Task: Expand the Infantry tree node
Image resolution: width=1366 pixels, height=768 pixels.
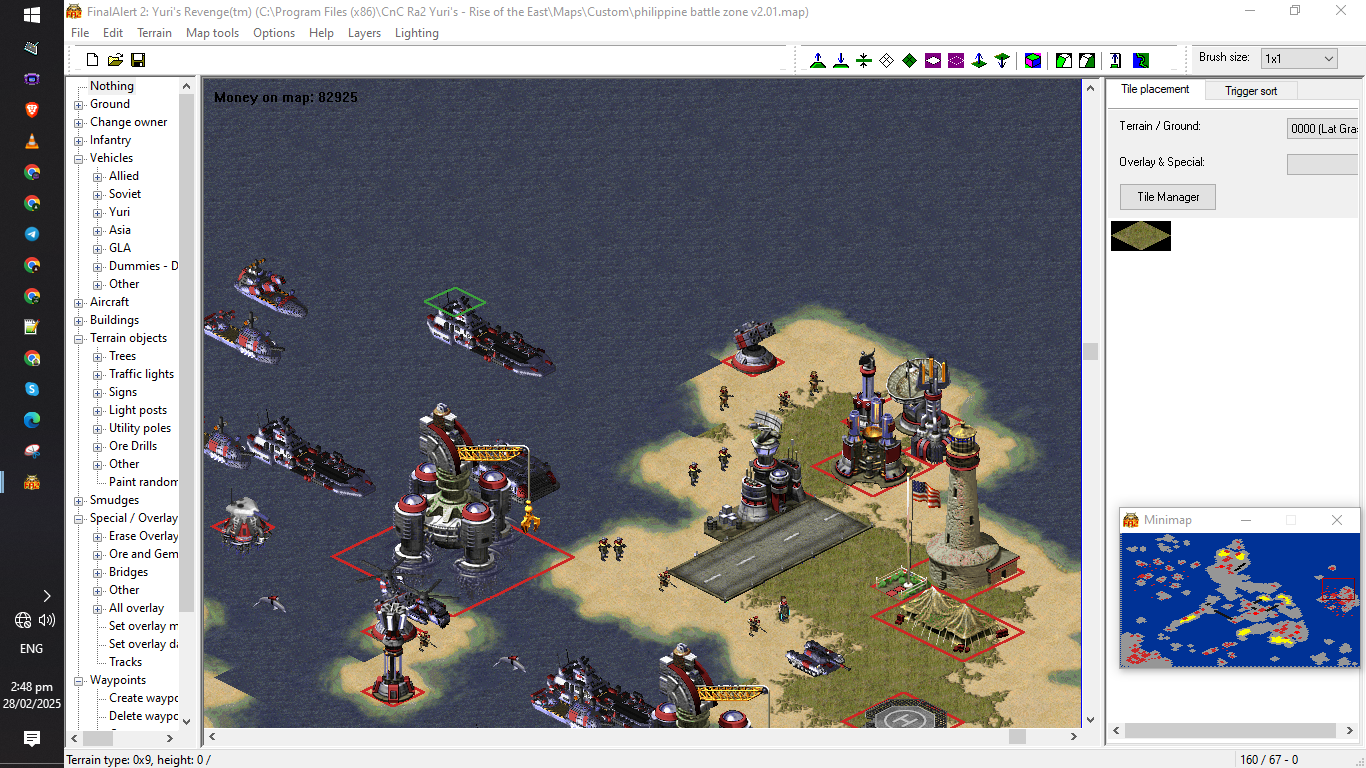Action: [x=79, y=140]
